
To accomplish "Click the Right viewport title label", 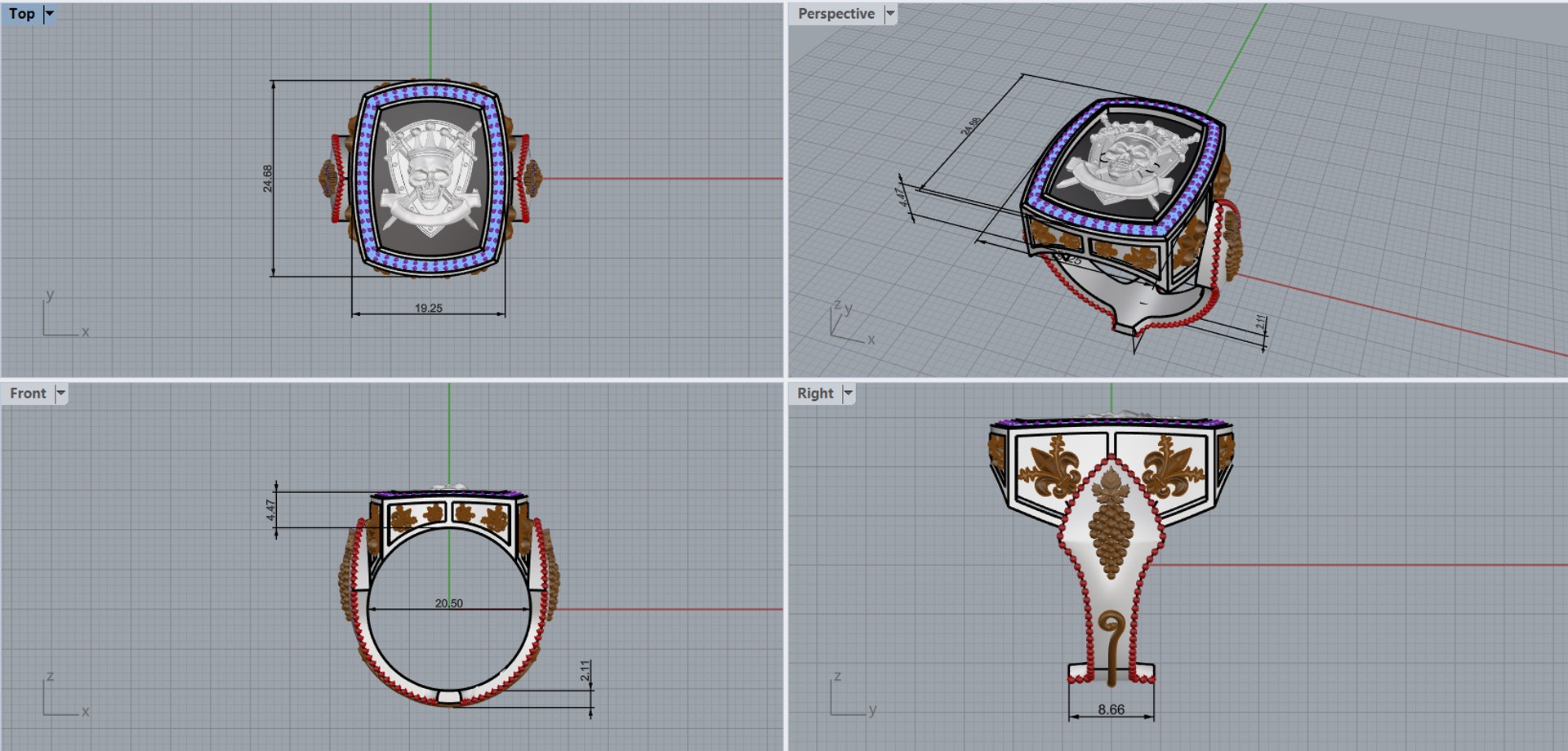I will click(815, 393).
